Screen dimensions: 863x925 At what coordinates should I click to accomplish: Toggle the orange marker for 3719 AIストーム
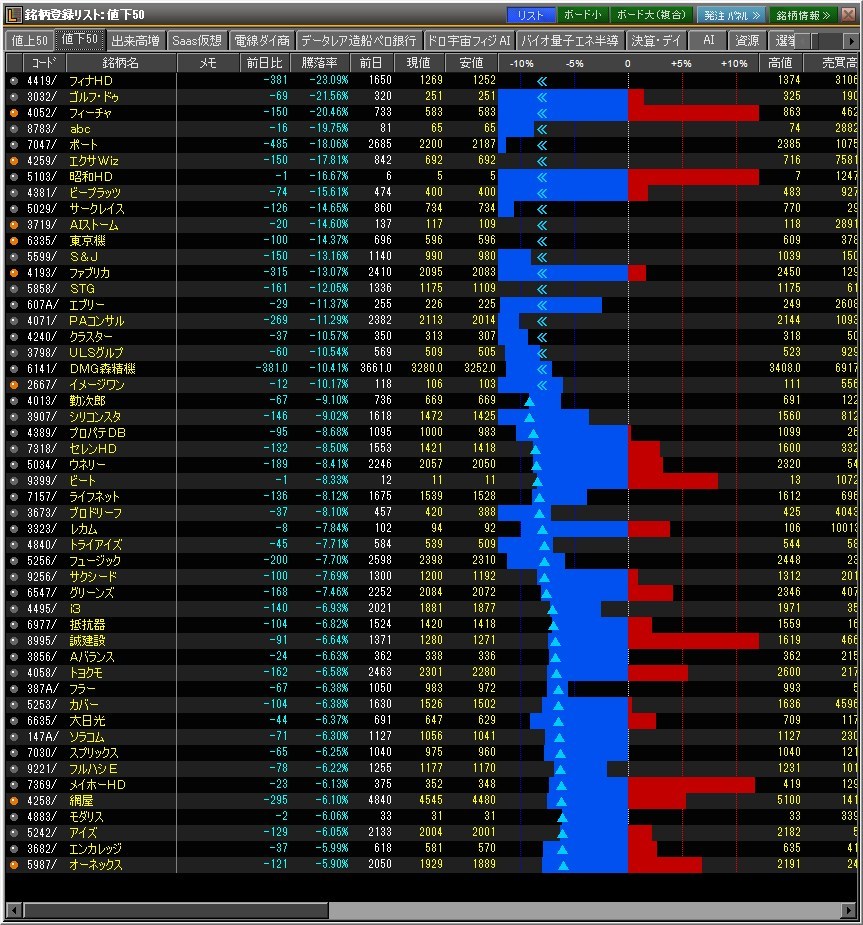[x=14, y=225]
